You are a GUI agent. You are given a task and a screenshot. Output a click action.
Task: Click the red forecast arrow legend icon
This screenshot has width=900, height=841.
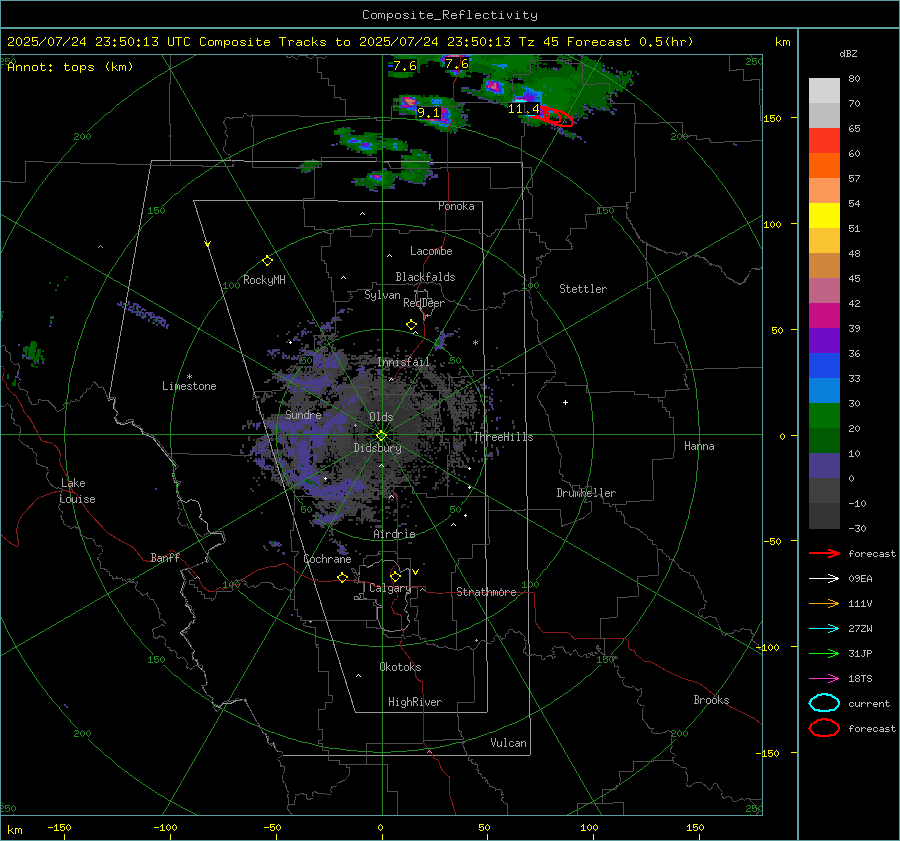[824, 553]
